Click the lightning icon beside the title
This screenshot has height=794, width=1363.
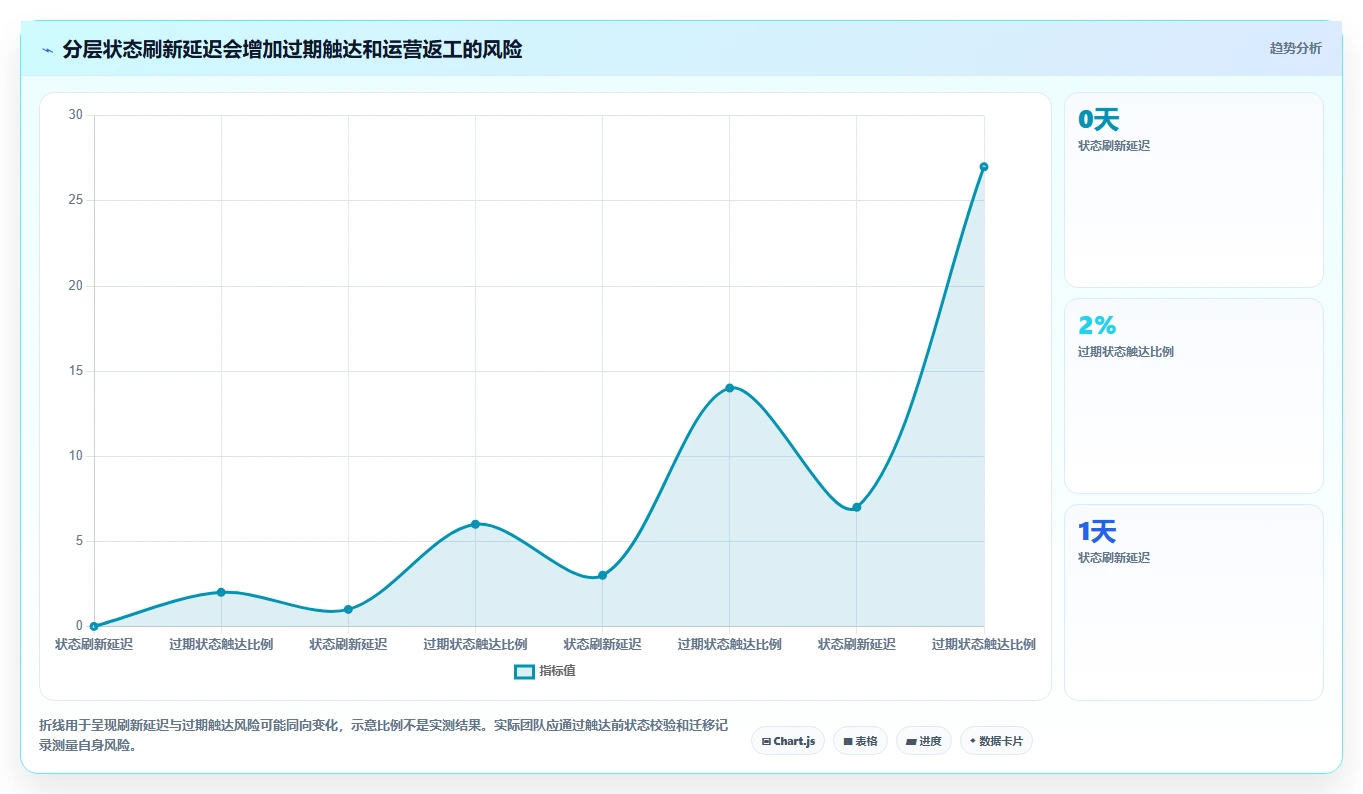point(47,50)
